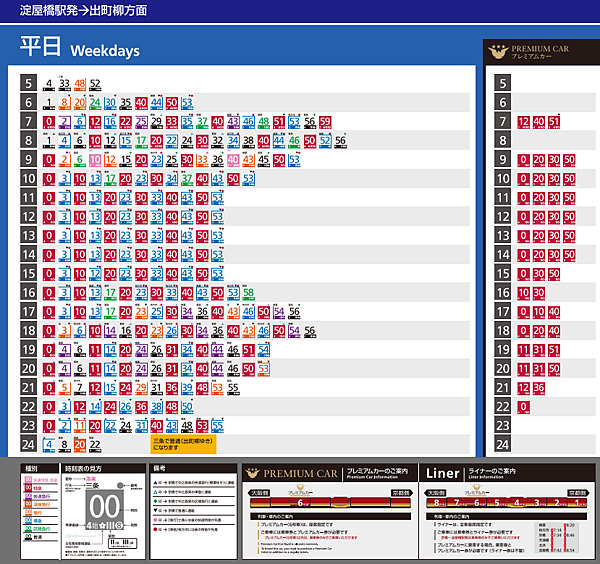Click the blue 53 in the 6 o'clock row
This screenshot has height=564, width=600.
pos(187,103)
